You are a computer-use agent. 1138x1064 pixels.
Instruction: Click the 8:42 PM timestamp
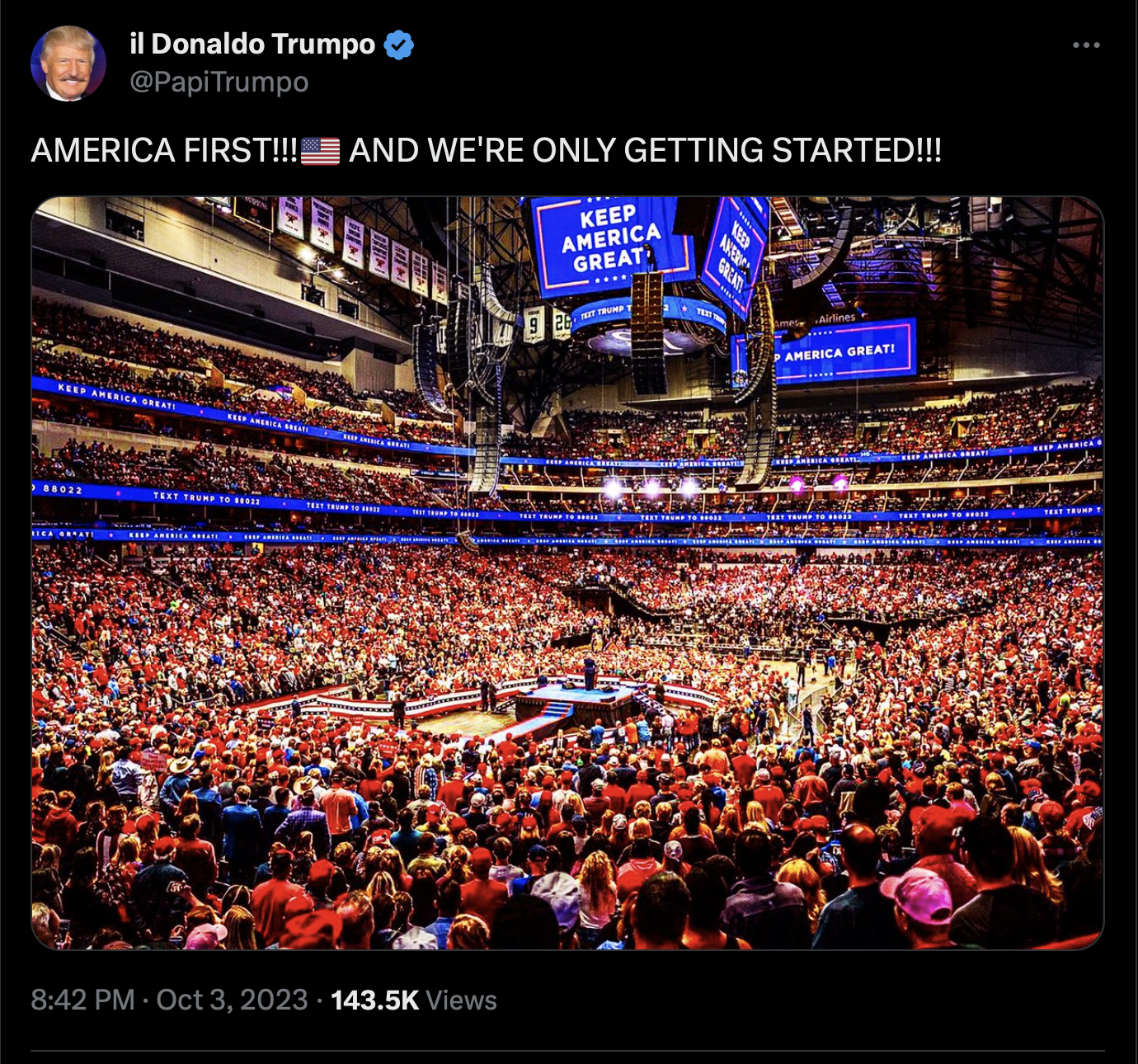82,1000
